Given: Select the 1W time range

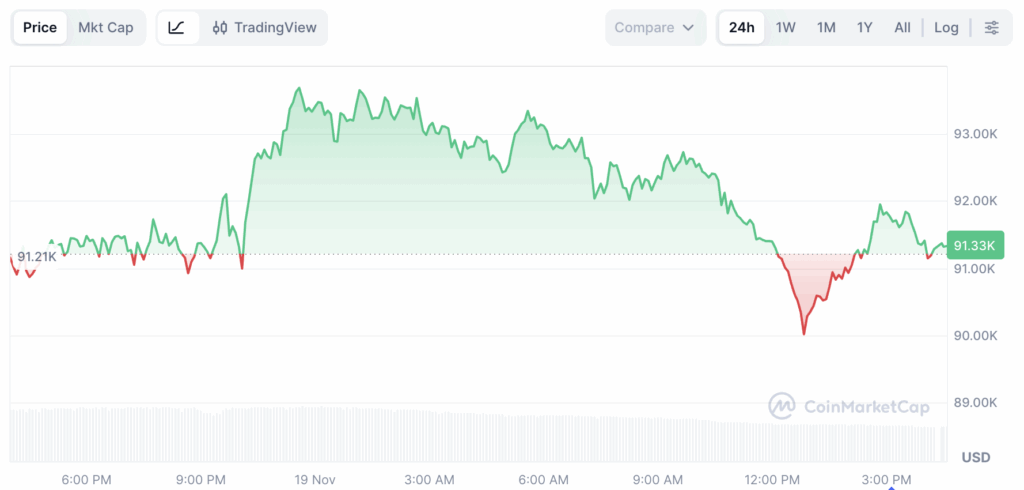Looking at the screenshot, I should pos(786,28).
